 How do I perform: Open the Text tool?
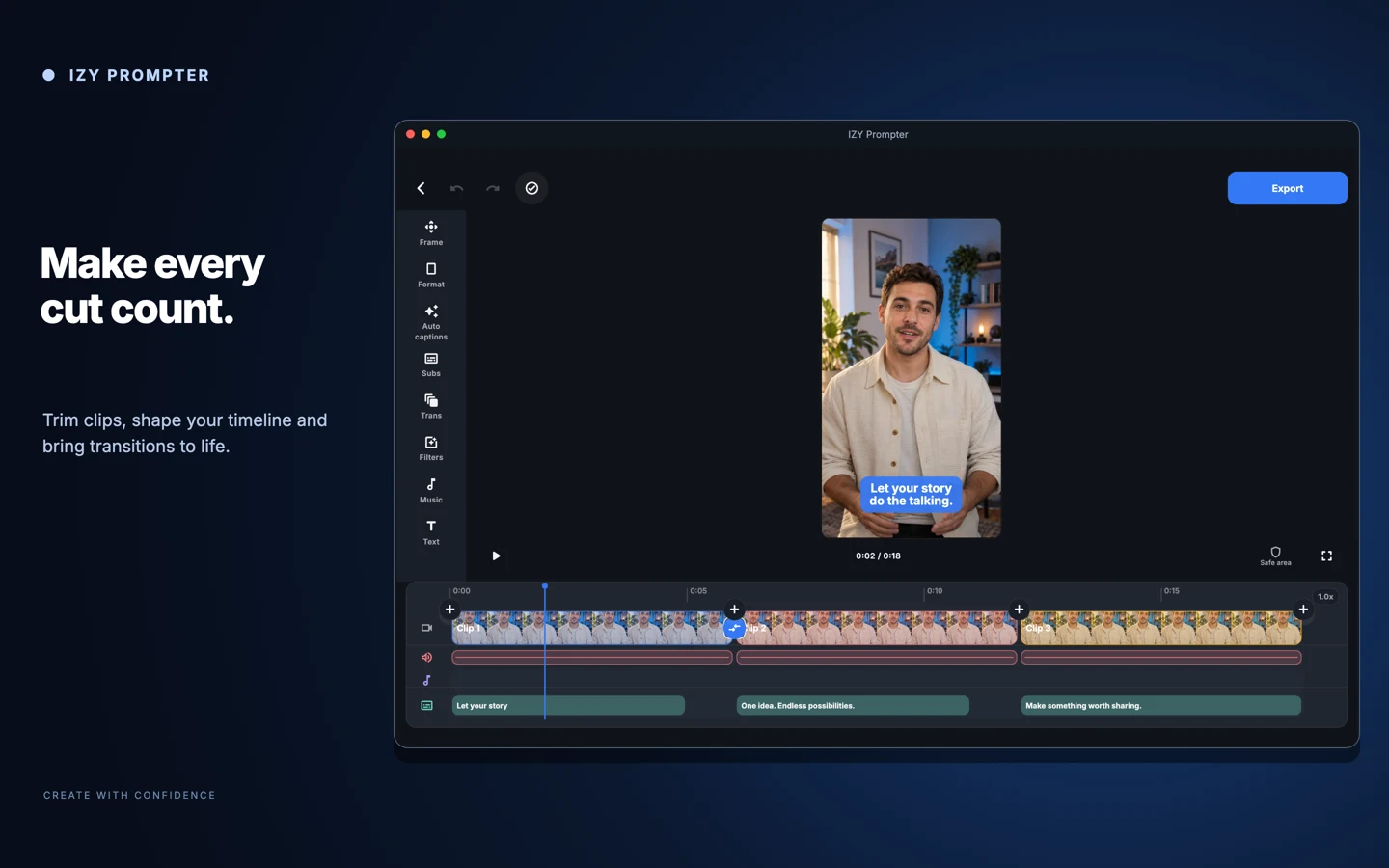point(431,532)
